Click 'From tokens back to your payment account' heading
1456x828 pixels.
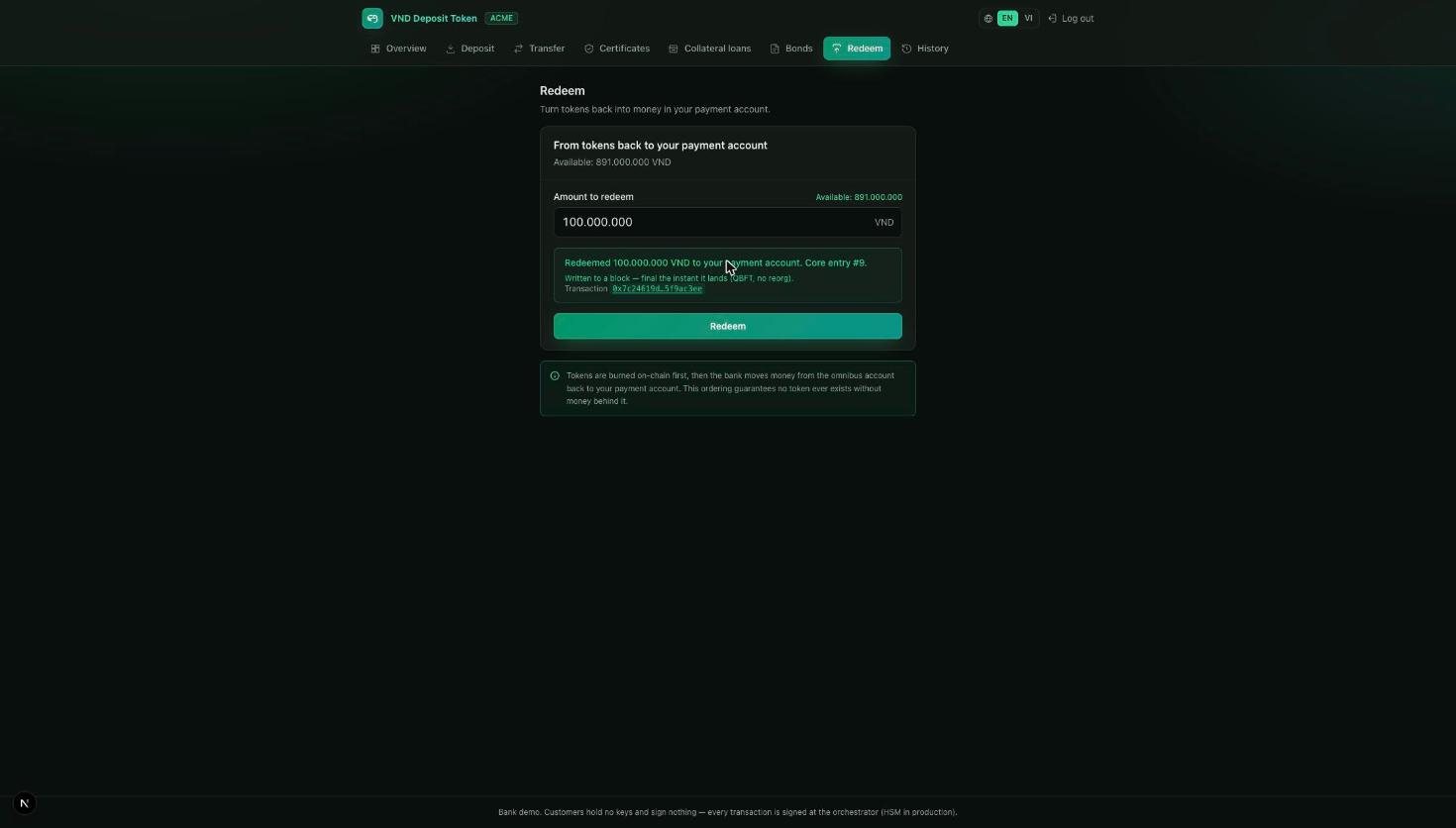click(x=661, y=145)
